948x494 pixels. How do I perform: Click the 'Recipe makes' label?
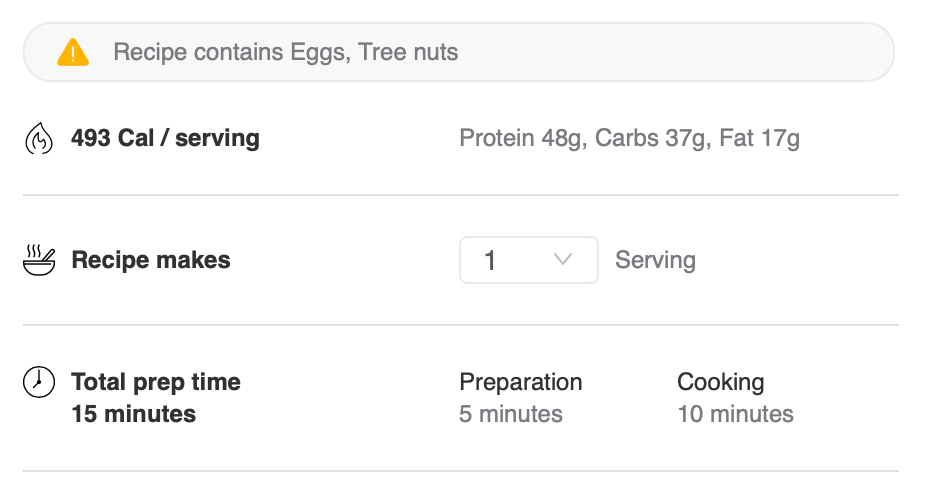click(x=151, y=260)
